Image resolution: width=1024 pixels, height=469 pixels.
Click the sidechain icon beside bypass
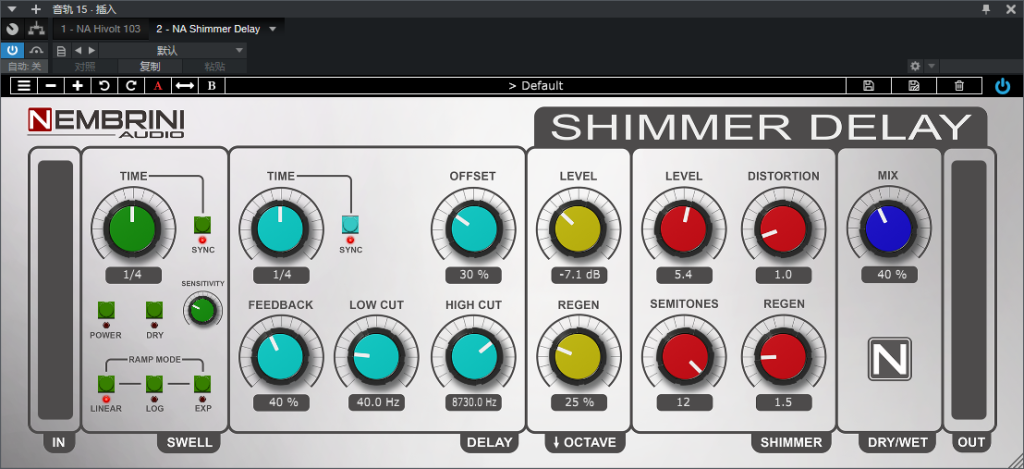tap(36, 50)
